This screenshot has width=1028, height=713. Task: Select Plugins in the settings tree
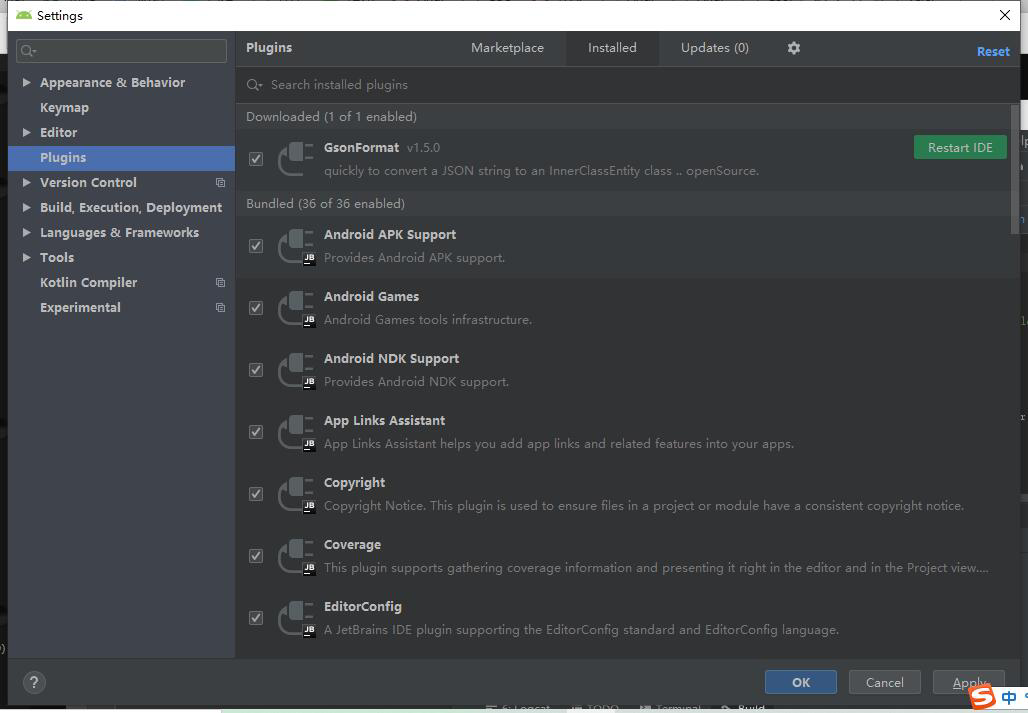(x=121, y=158)
